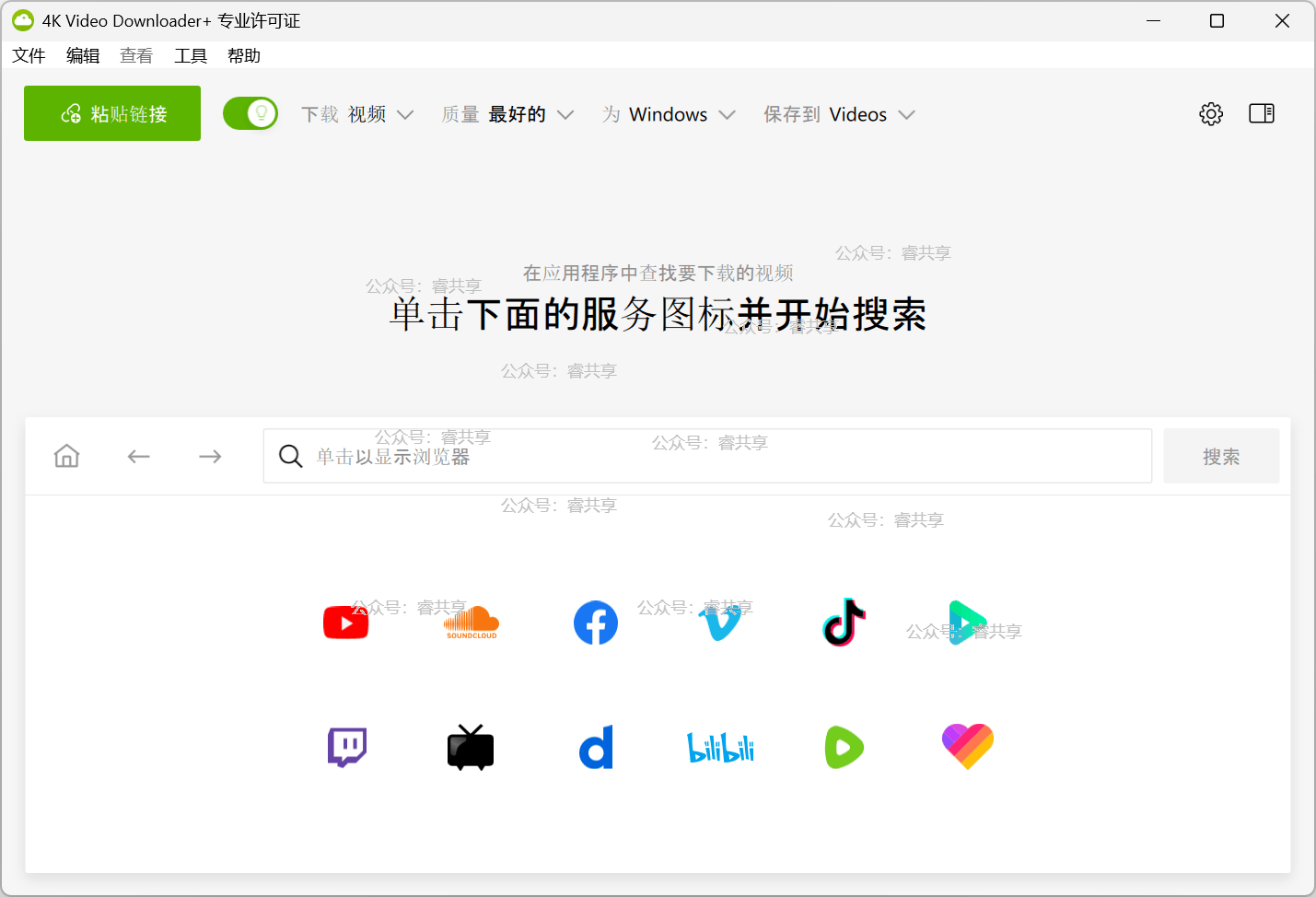
Task: Open the settings gear icon
Action: (1211, 114)
